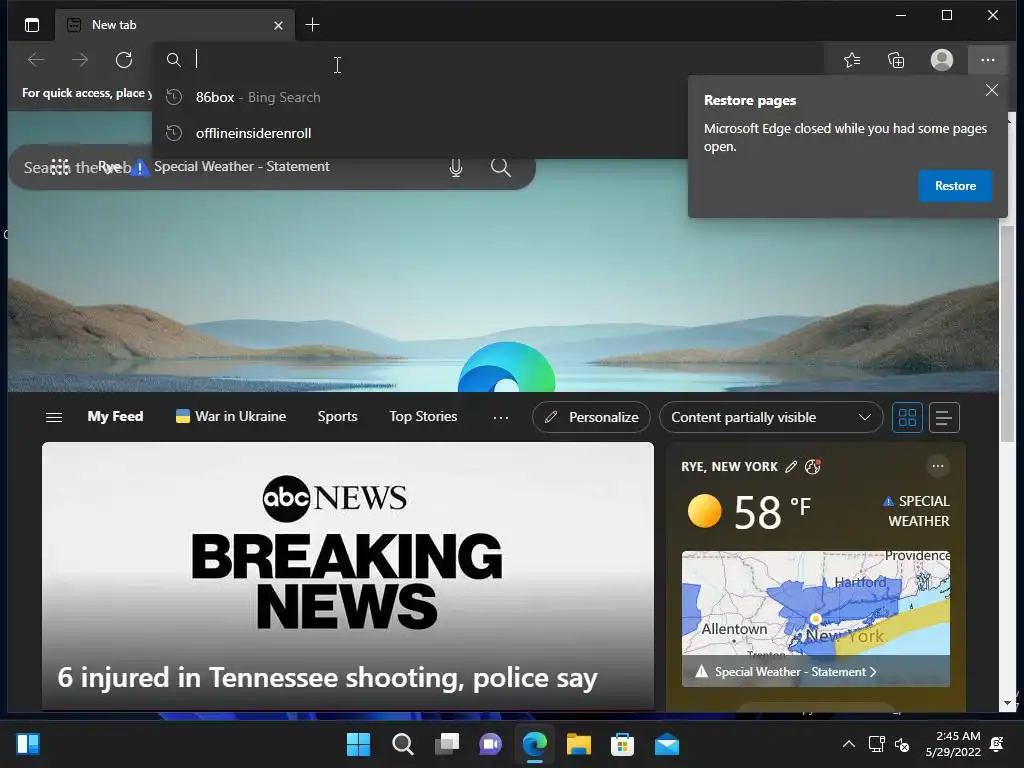The height and width of the screenshot is (768, 1024).
Task: Click the page scrollbar down arrow
Action: click(1008, 703)
